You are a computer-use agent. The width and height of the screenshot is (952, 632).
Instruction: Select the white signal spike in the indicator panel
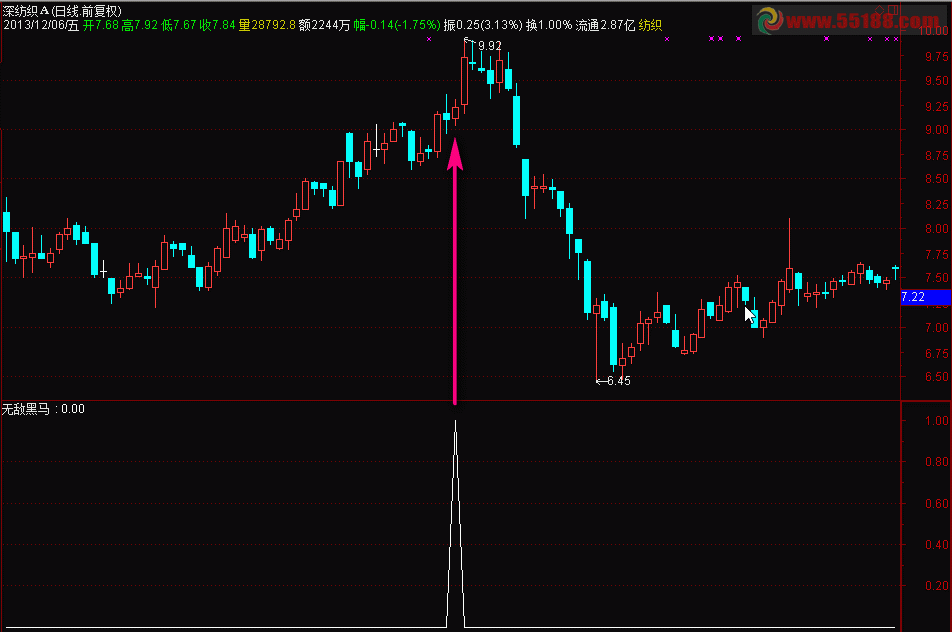click(x=455, y=524)
